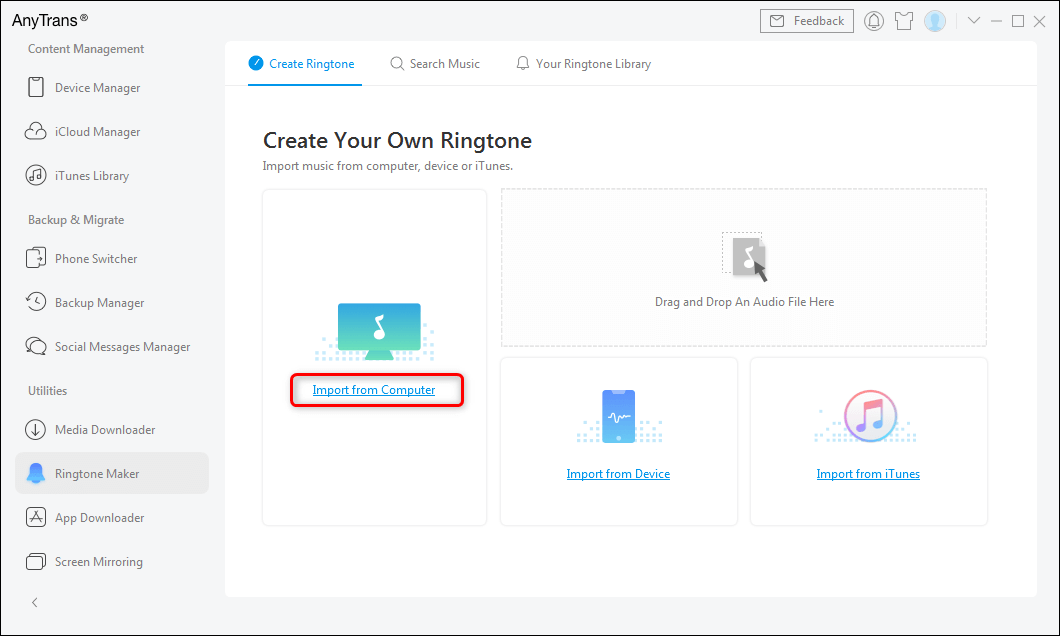
Task: Click the phone waveform device illustration
Action: (x=619, y=416)
